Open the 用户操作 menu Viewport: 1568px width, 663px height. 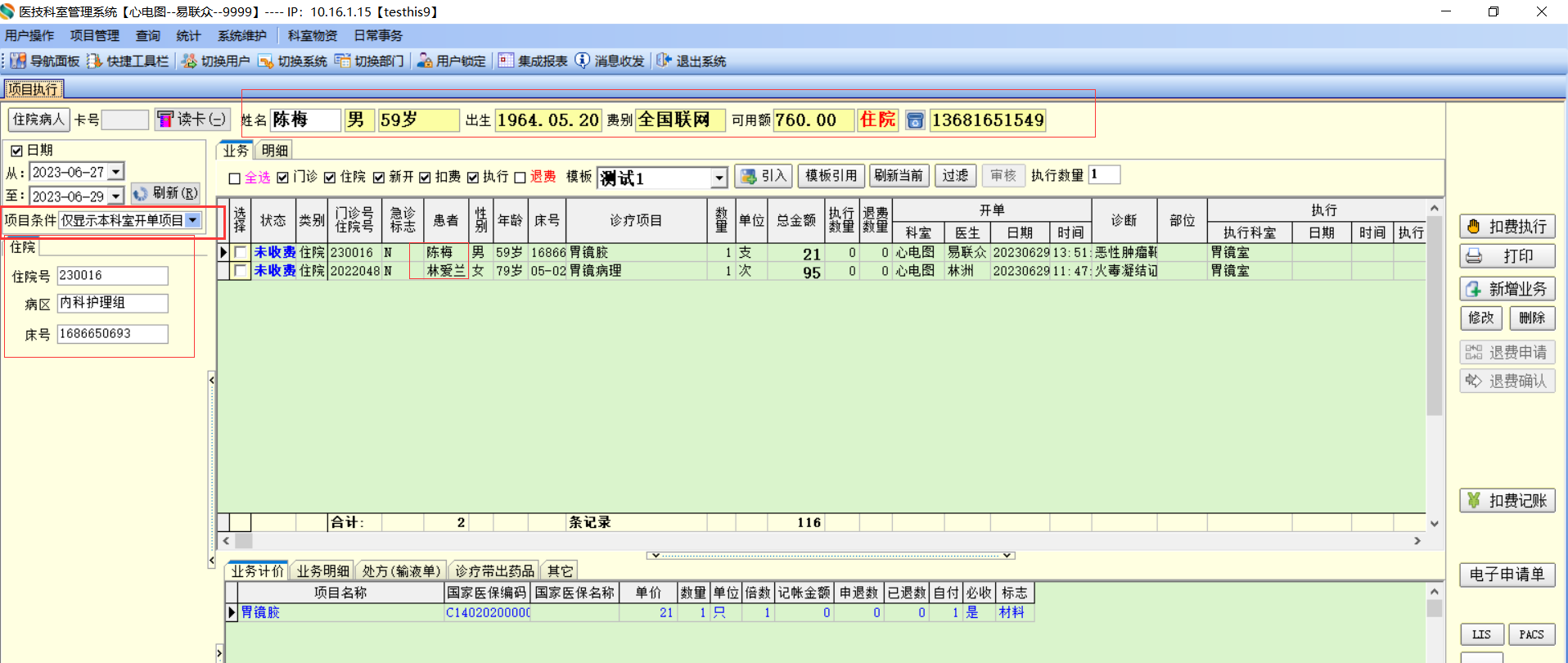(x=29, y=36)
